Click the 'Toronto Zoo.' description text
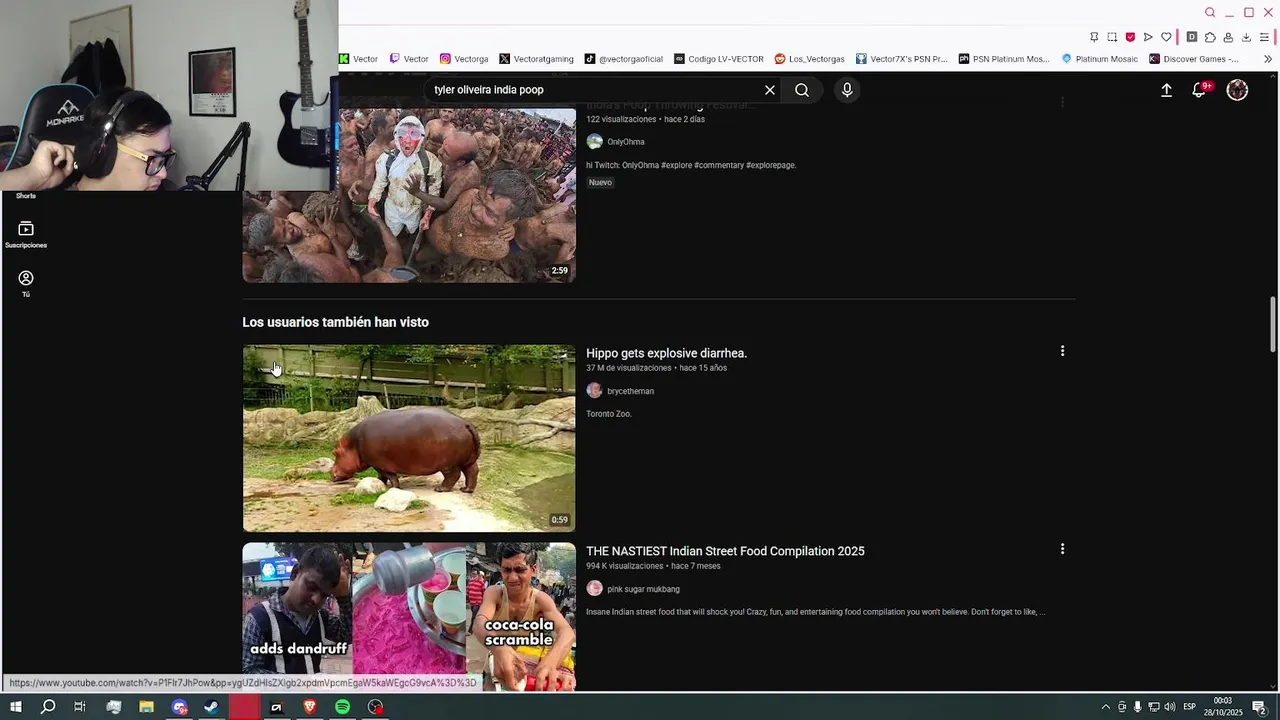 pos(609,414)
